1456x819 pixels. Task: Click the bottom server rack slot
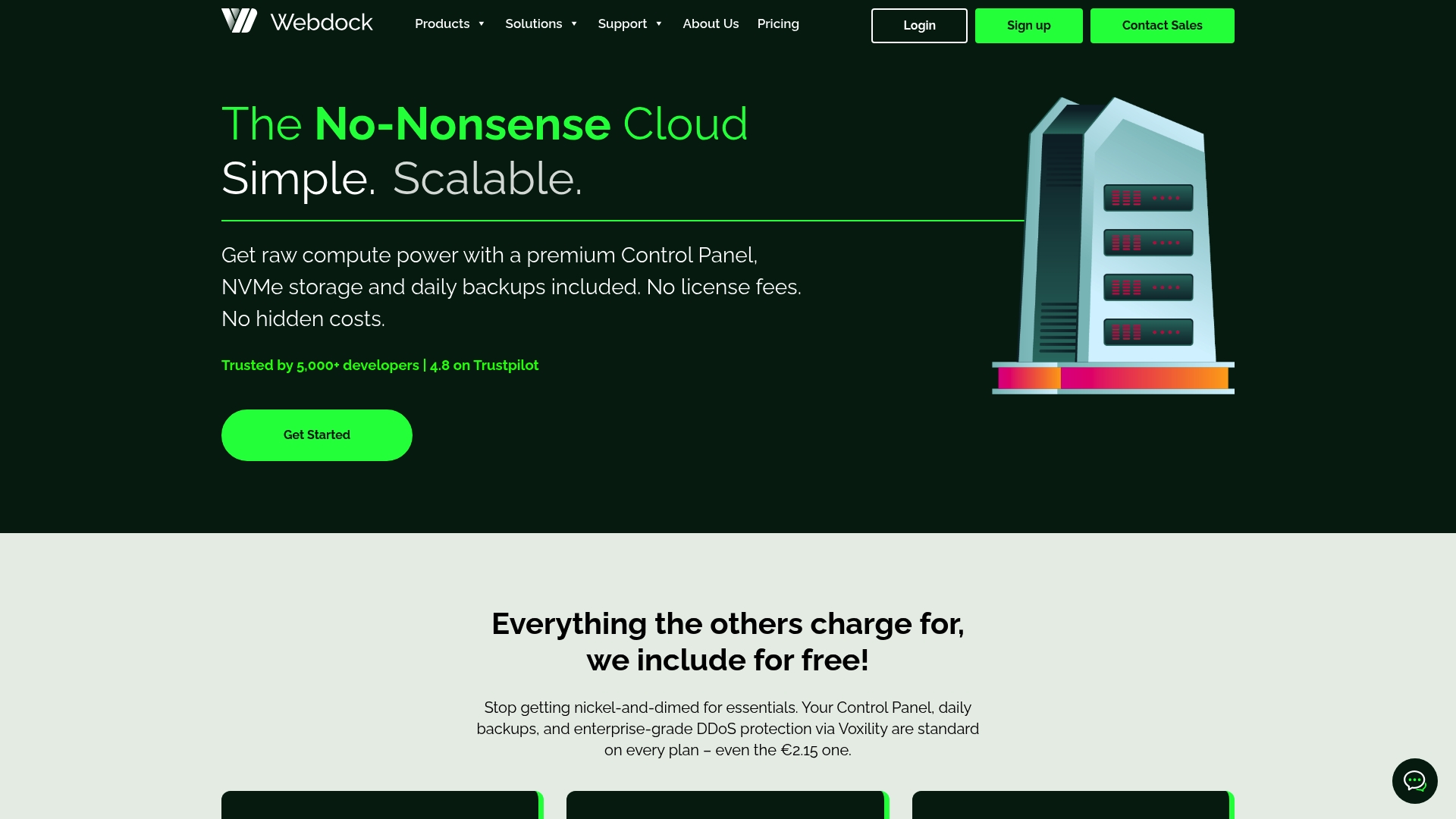click(1148, 332)
